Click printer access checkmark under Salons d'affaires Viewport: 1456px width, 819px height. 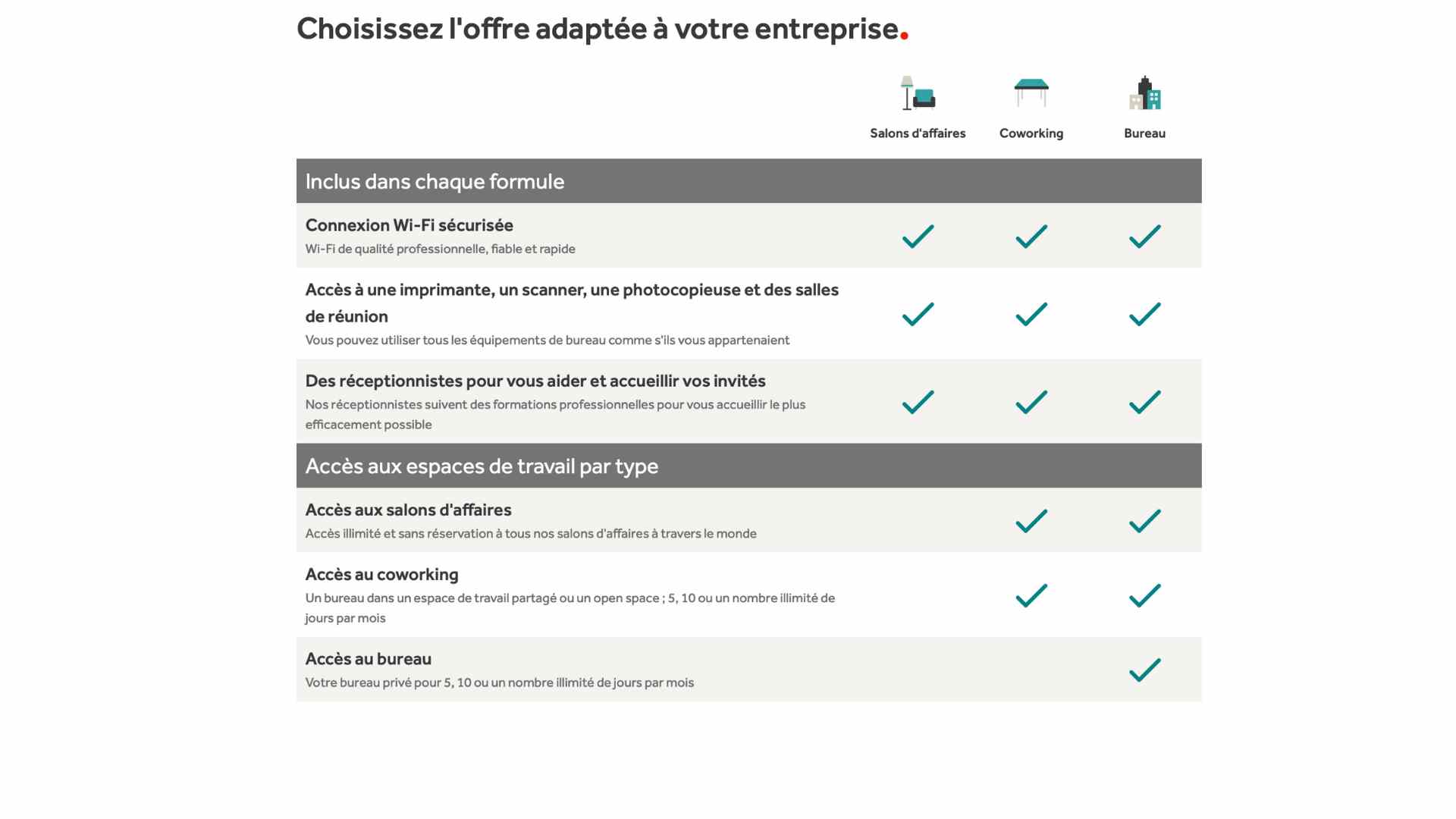pyautogui.click(x=918, y=314)
